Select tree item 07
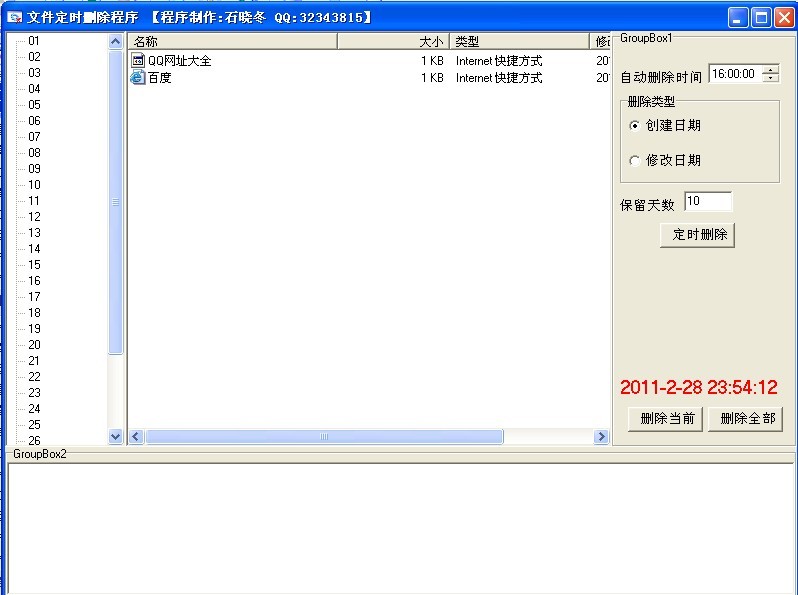Viewport: 798px width, 595px height. [x=34, y=137]
